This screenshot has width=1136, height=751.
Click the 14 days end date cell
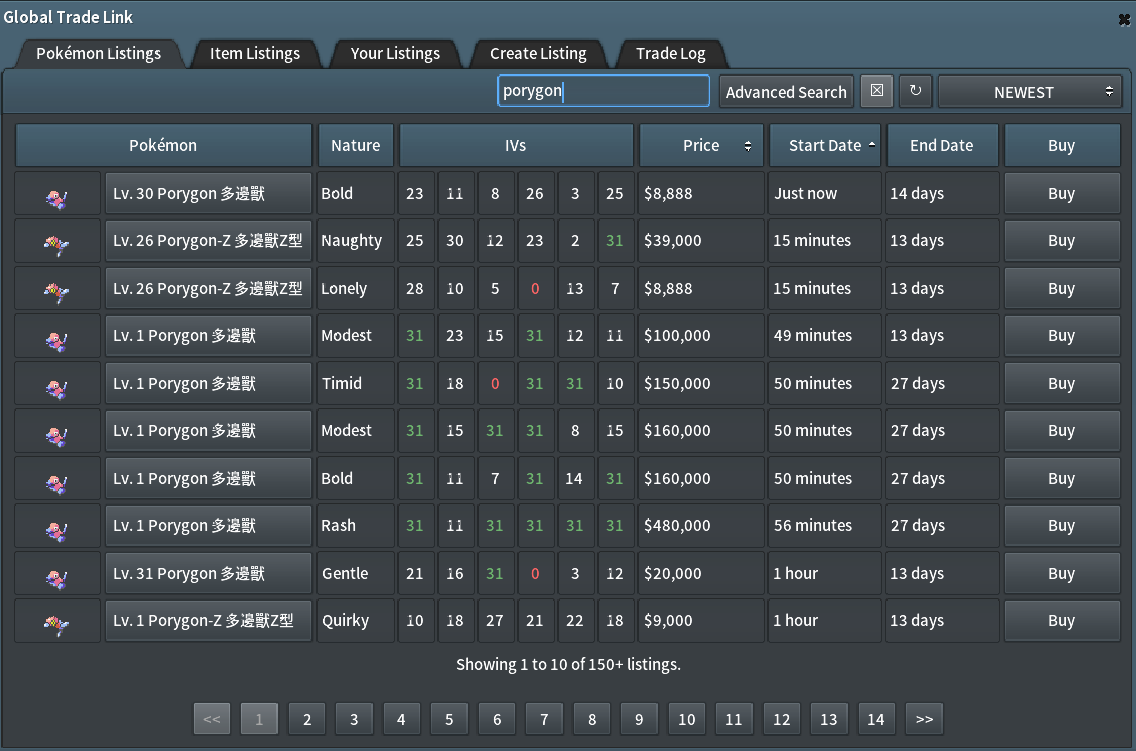point(942,193)
